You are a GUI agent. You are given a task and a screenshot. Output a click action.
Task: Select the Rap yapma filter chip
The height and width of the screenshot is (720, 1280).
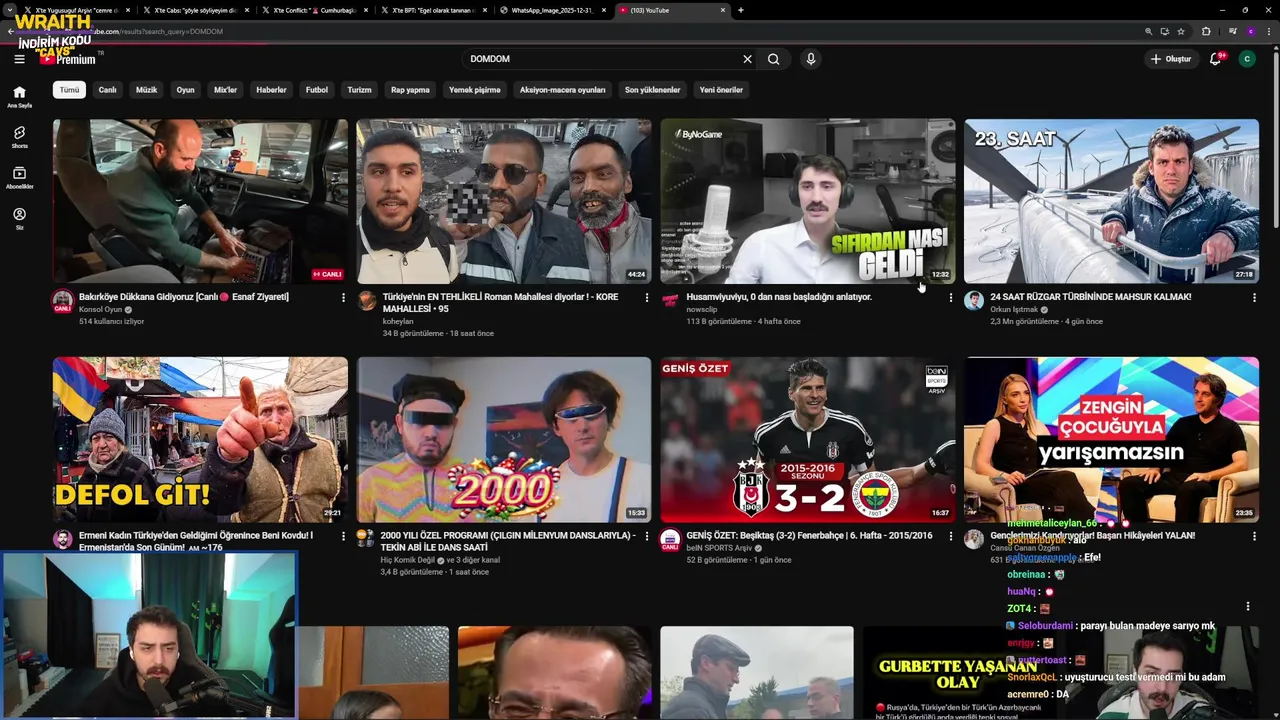point(410,90)
